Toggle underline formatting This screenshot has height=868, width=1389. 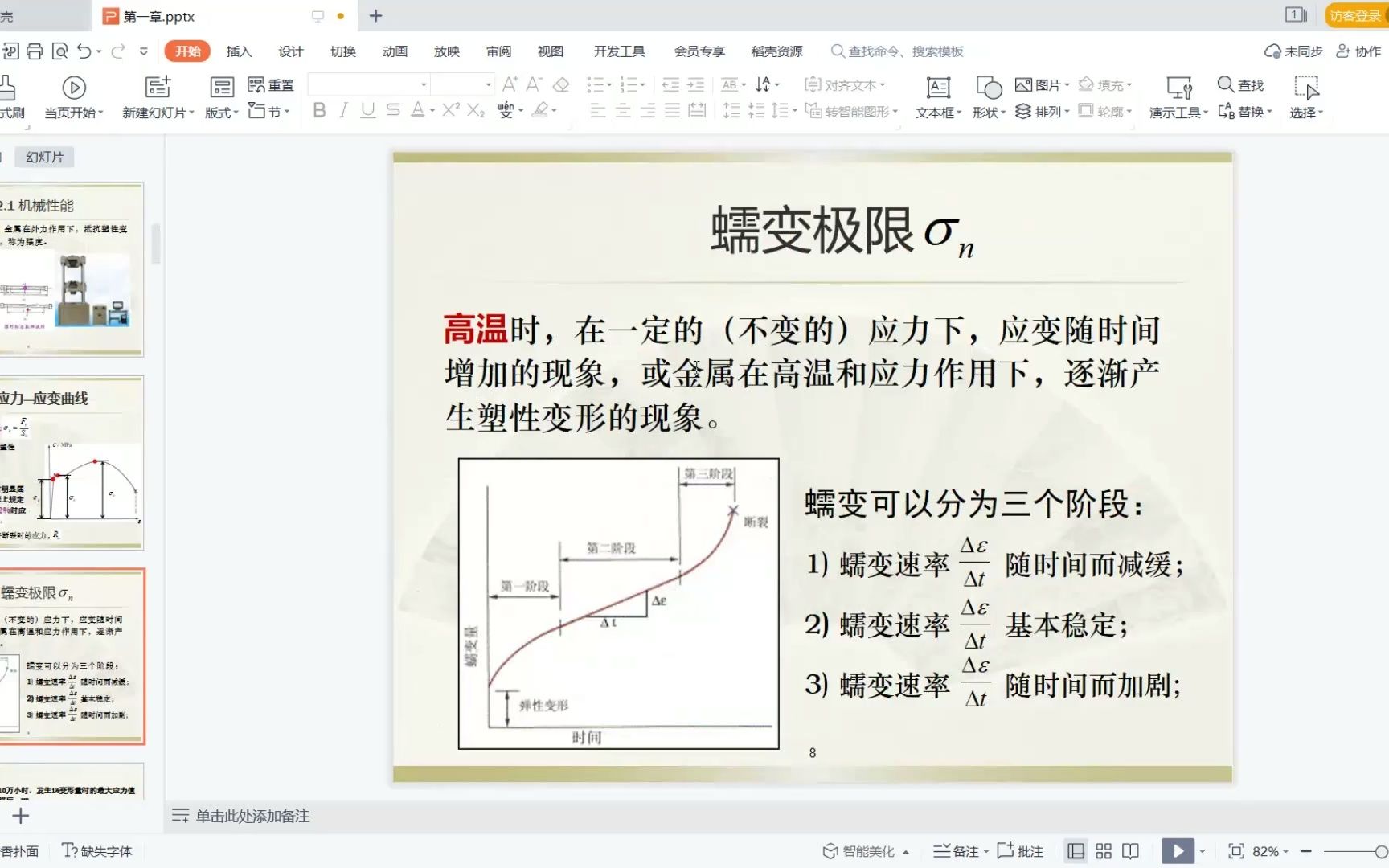click(x=368, y=110)
